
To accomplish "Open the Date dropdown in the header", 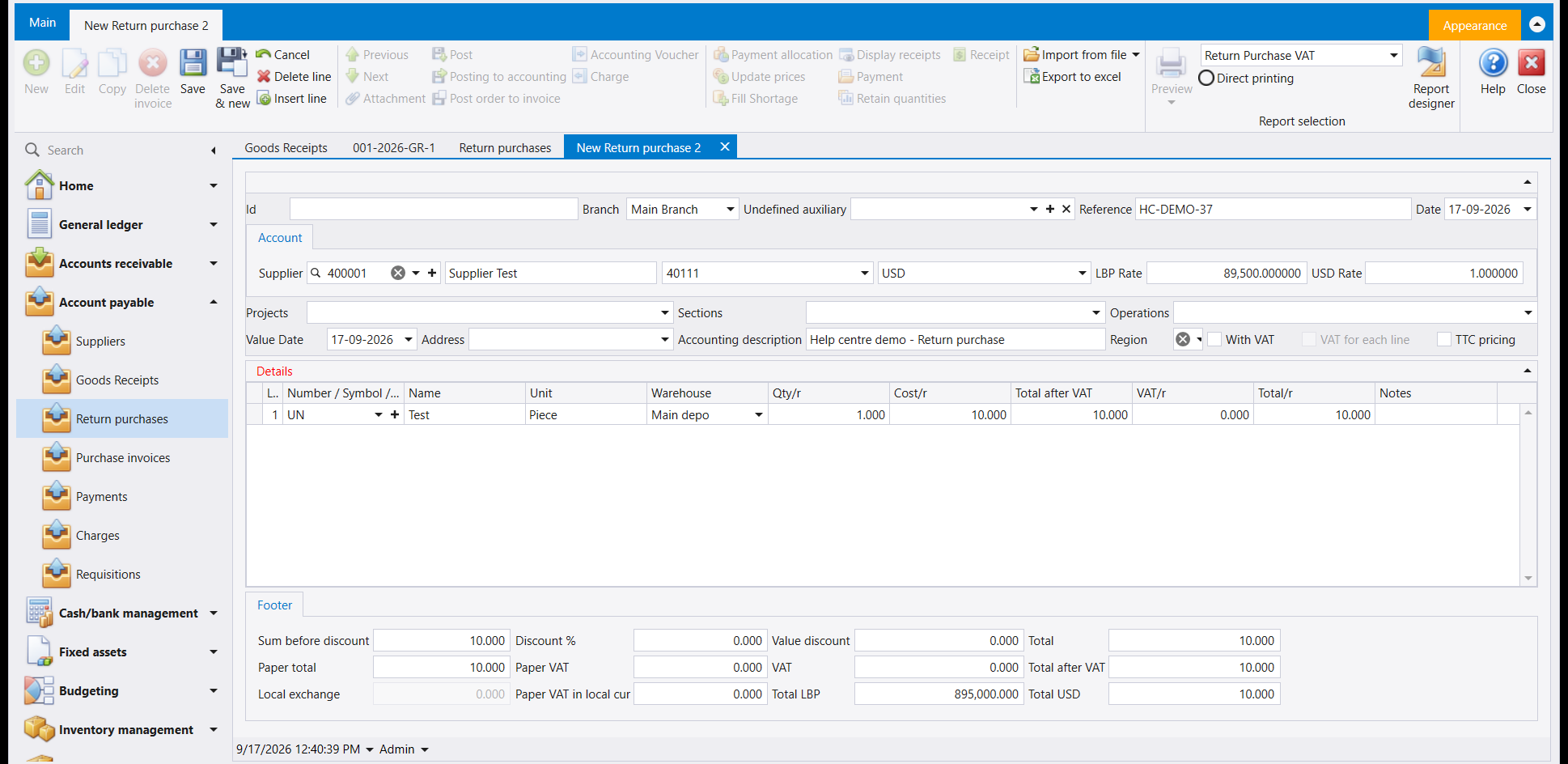I will (1528, 209).
